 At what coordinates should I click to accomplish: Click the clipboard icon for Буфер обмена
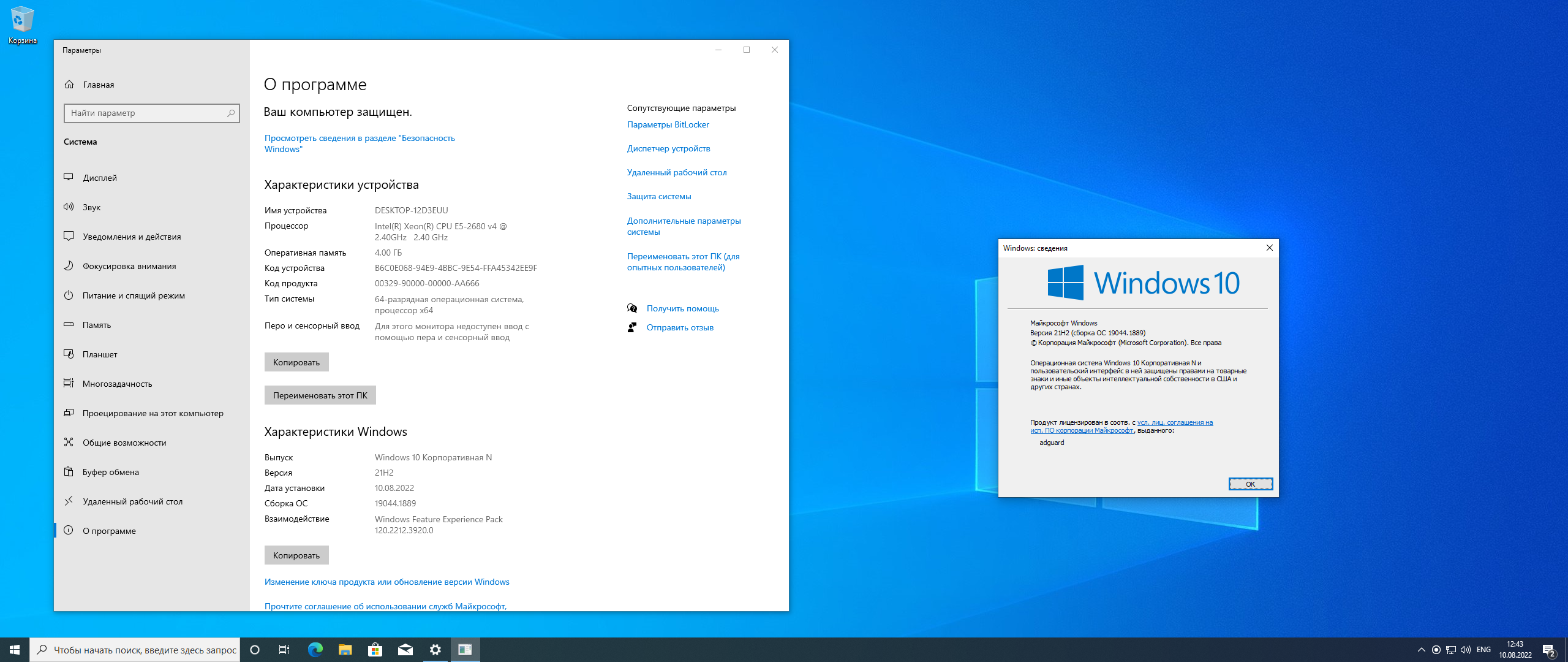[x=69, y=472]
